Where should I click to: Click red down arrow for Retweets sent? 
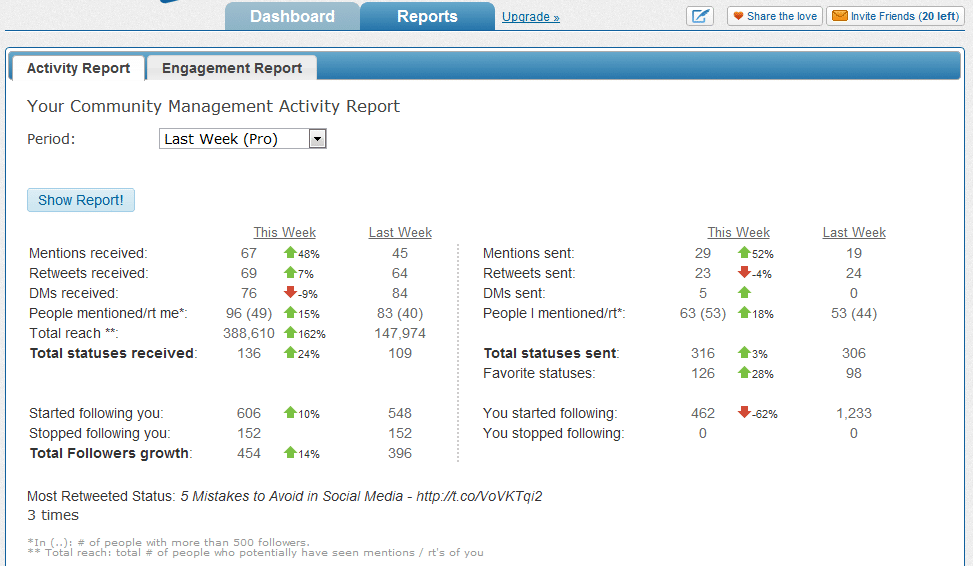[744, 272]
